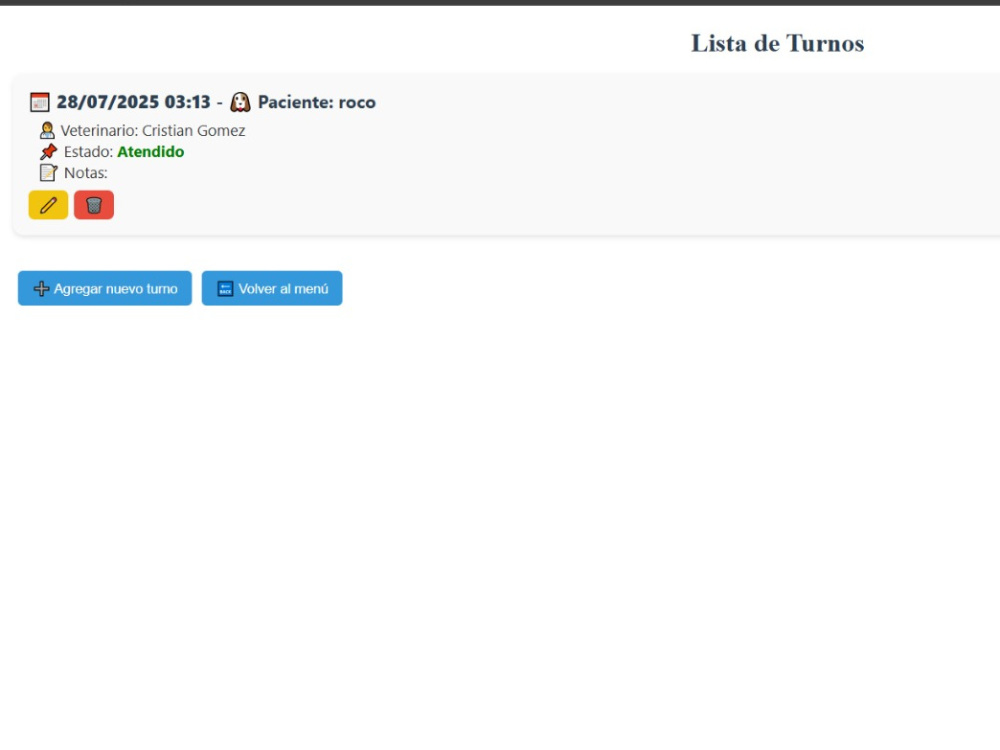Click the notepad icon beside Notas

[48, 173]
